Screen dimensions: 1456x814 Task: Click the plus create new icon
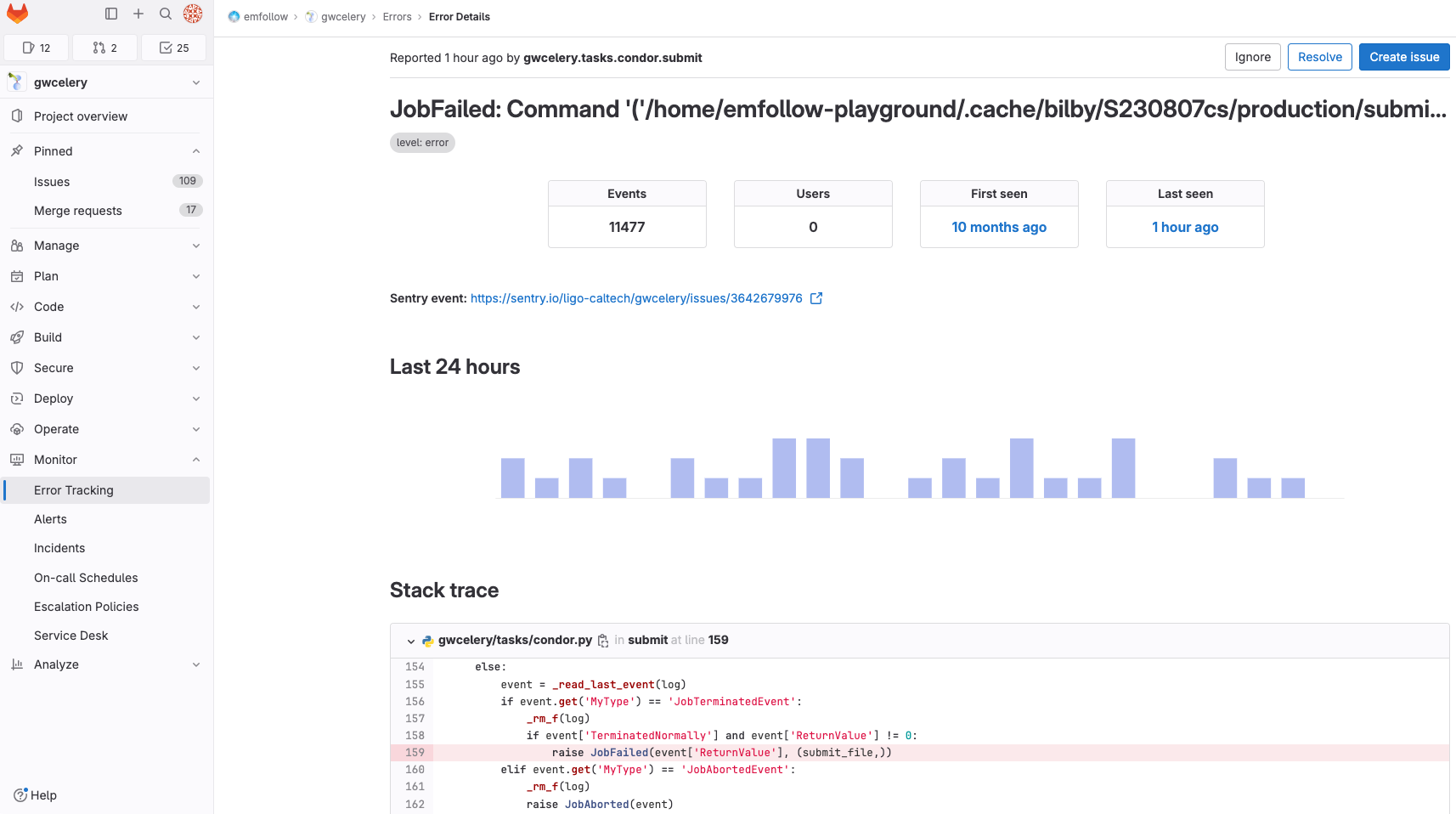pos(138,14)
